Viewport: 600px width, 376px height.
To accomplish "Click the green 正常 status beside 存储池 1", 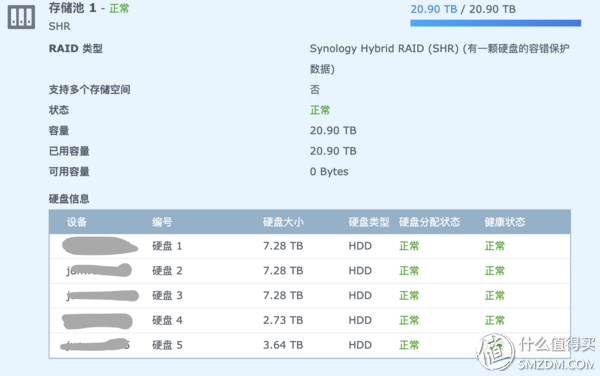I will [119, 8].
